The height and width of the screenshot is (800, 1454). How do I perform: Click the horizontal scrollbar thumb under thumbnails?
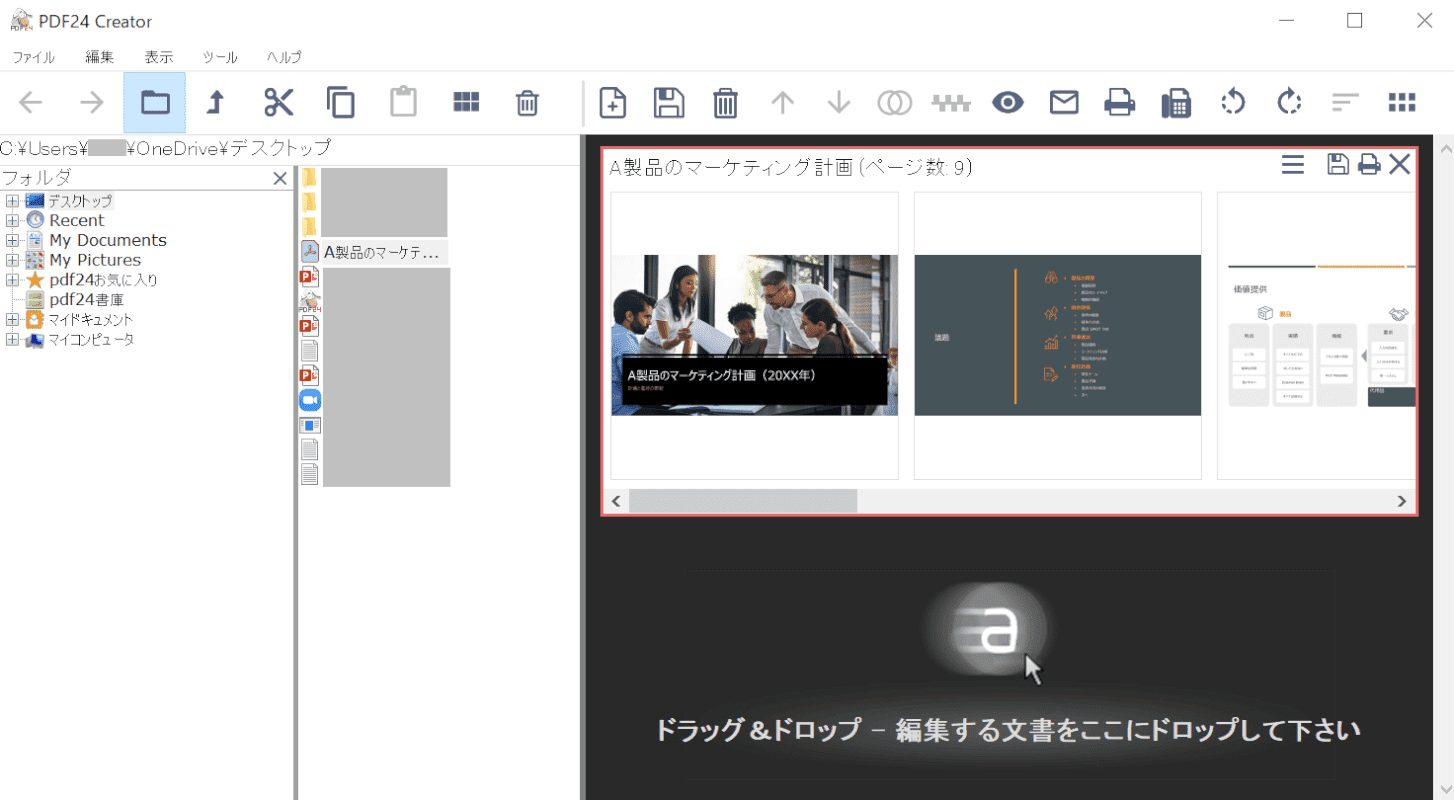(743, 501)
